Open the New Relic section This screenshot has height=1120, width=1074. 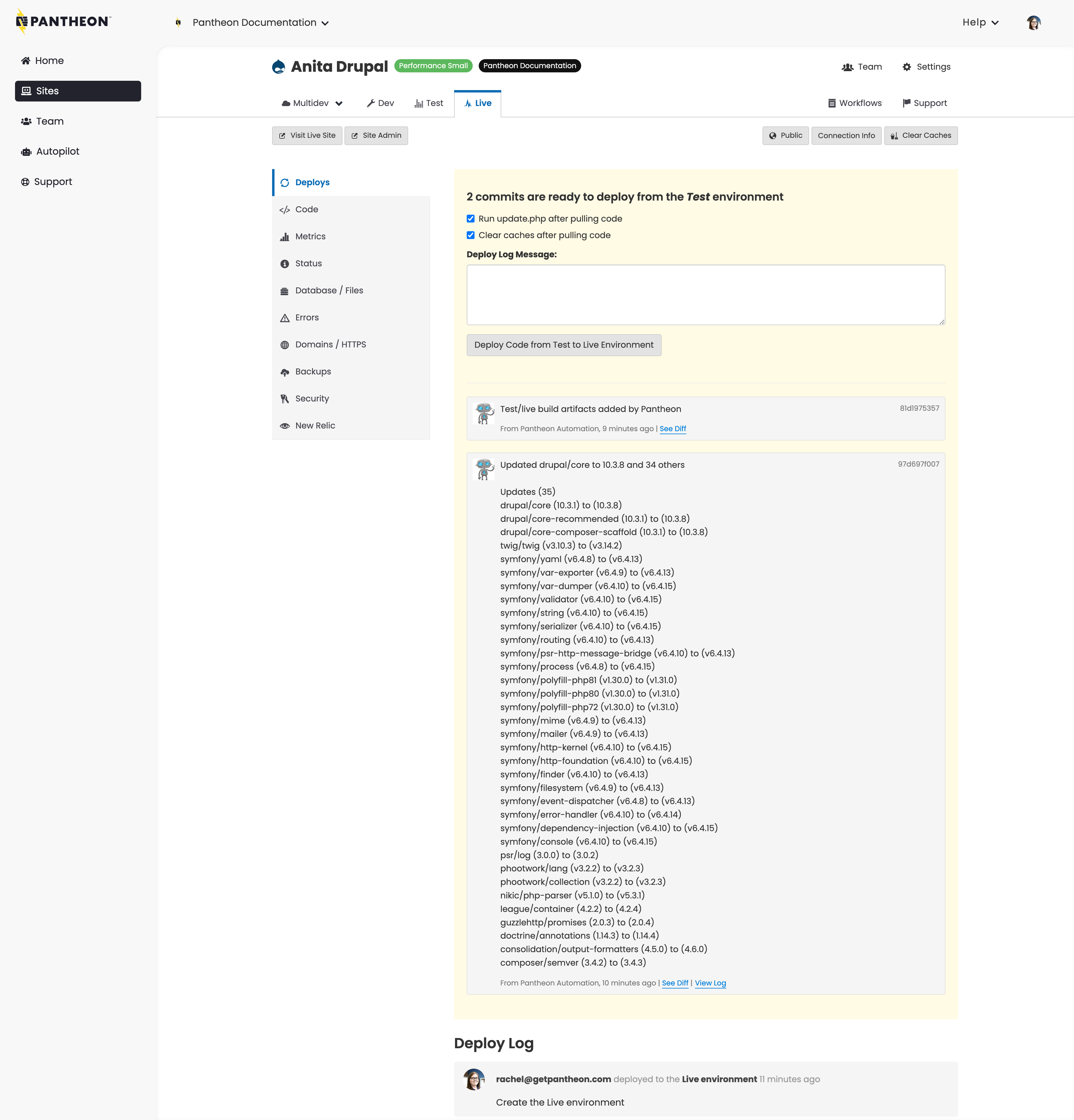[x=315, y=425]
